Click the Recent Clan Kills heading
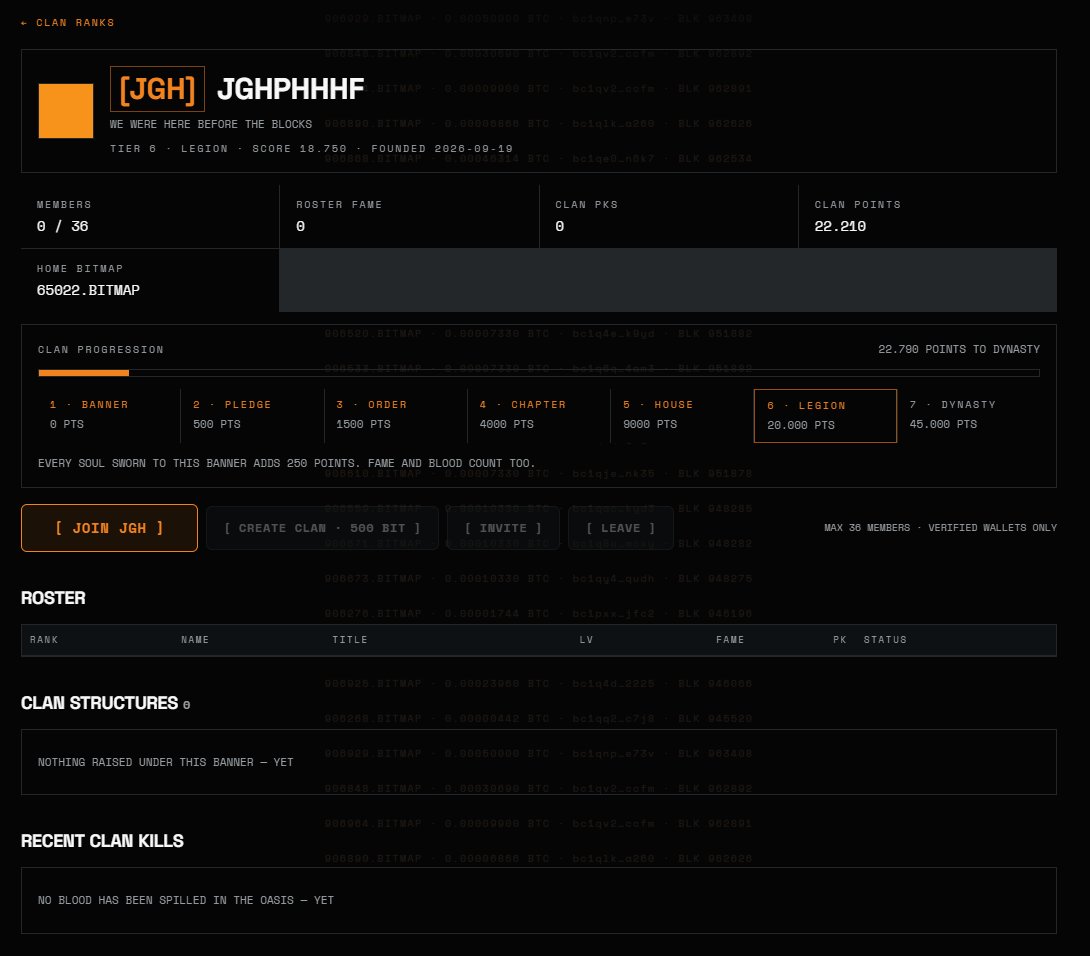The width and height of the screenshot is (1090, 956). [102, 841]
